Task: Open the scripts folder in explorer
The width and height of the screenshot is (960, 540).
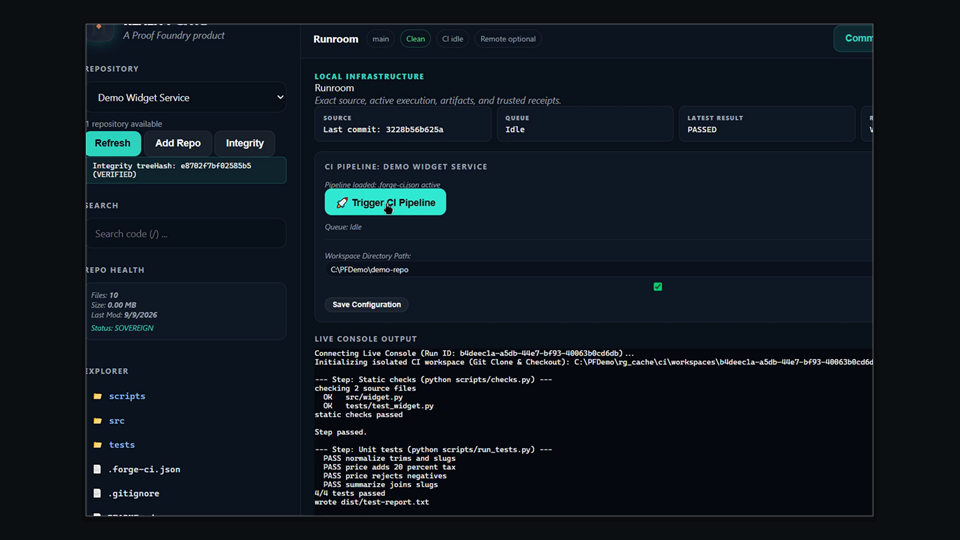Action: pyautogui.click(x=127, y=396)
